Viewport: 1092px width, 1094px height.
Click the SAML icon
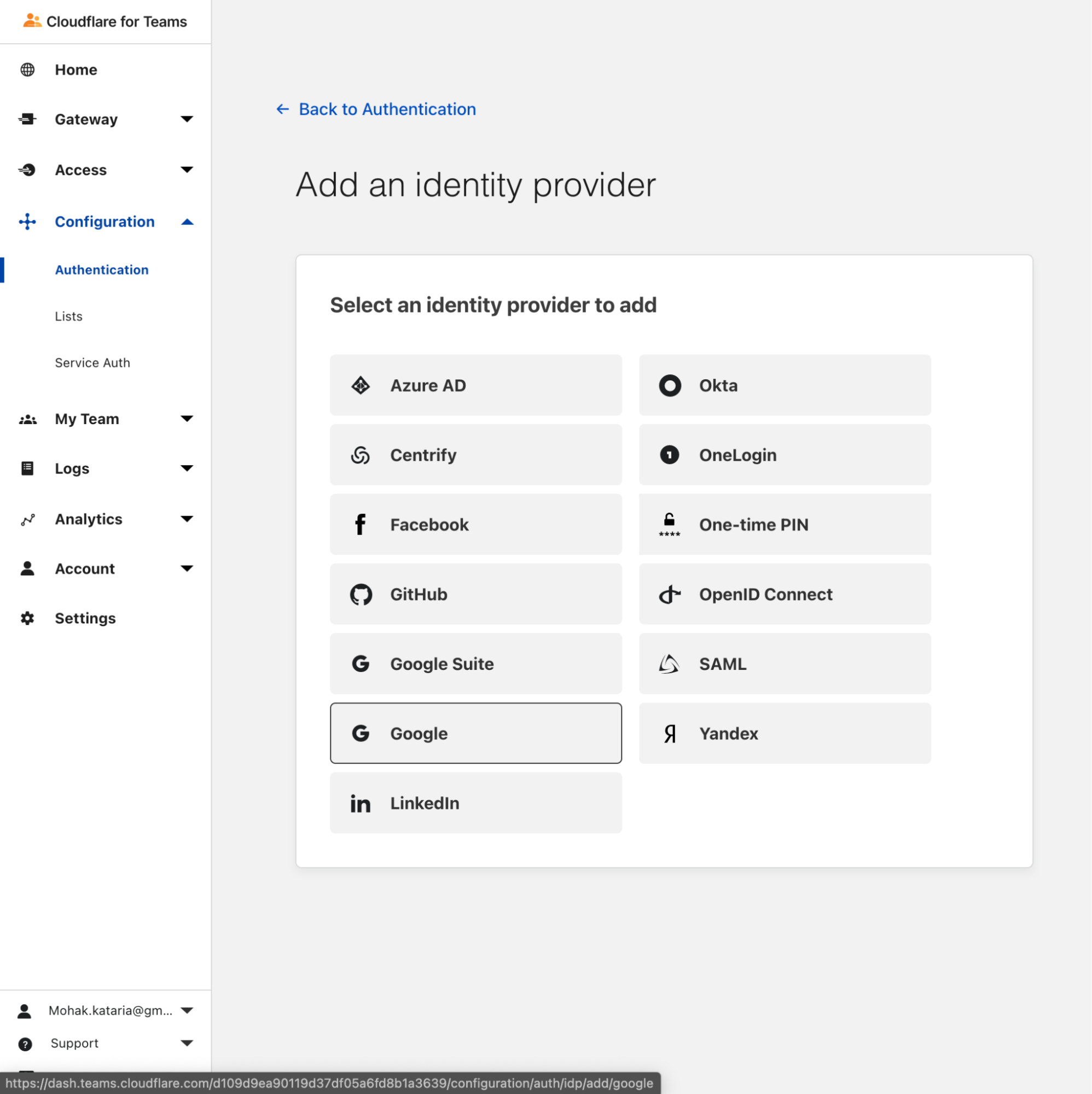669,664
